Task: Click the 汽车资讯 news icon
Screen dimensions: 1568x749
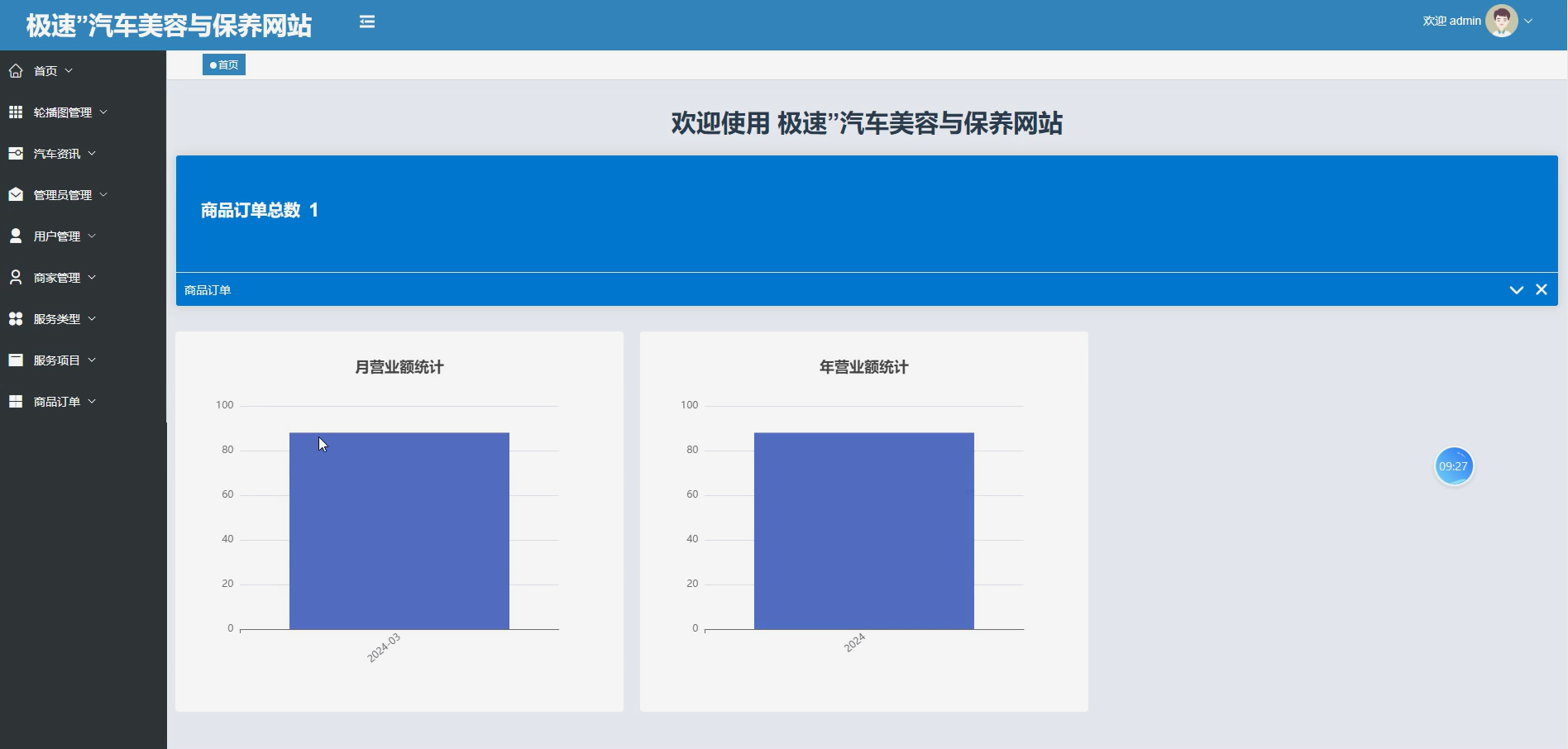Action: click(x=15, y=153)
